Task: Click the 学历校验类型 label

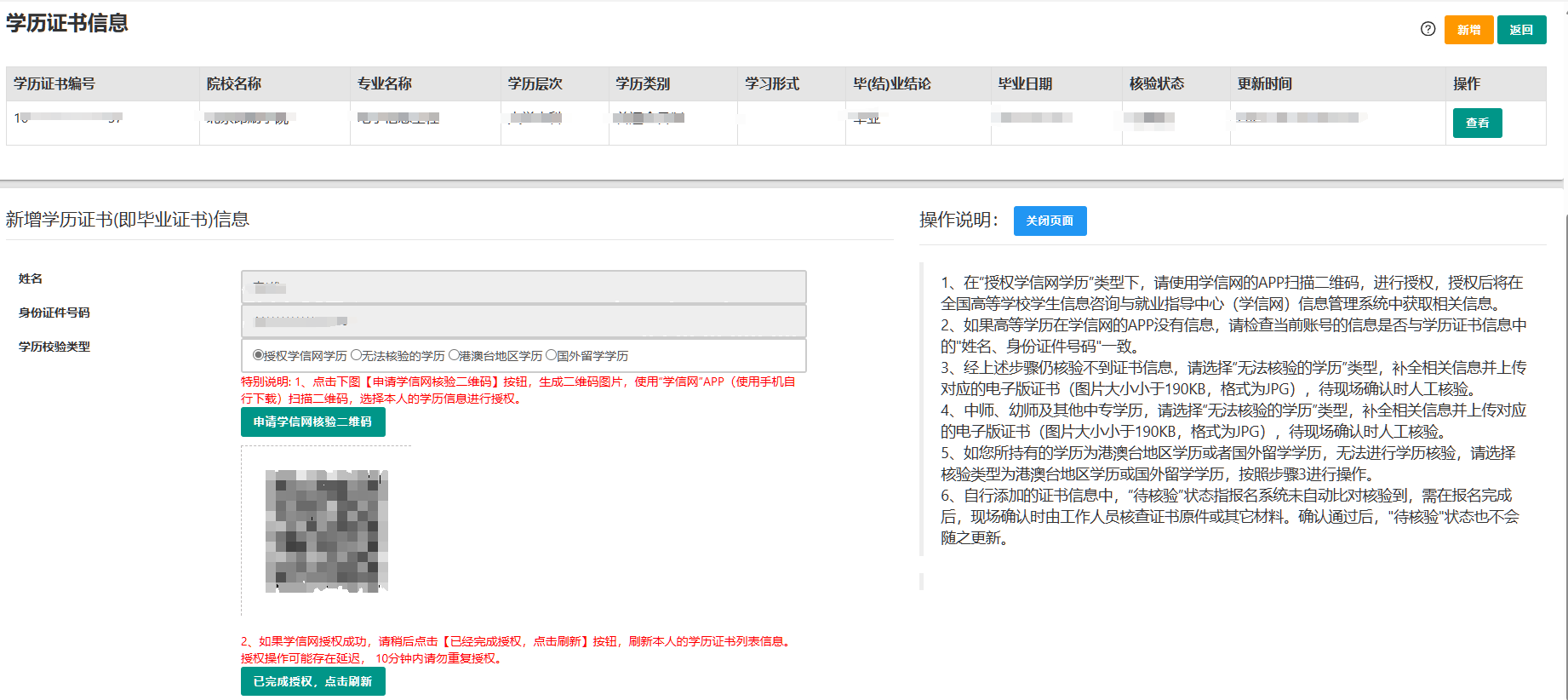Action: click(x=54, y=347)
